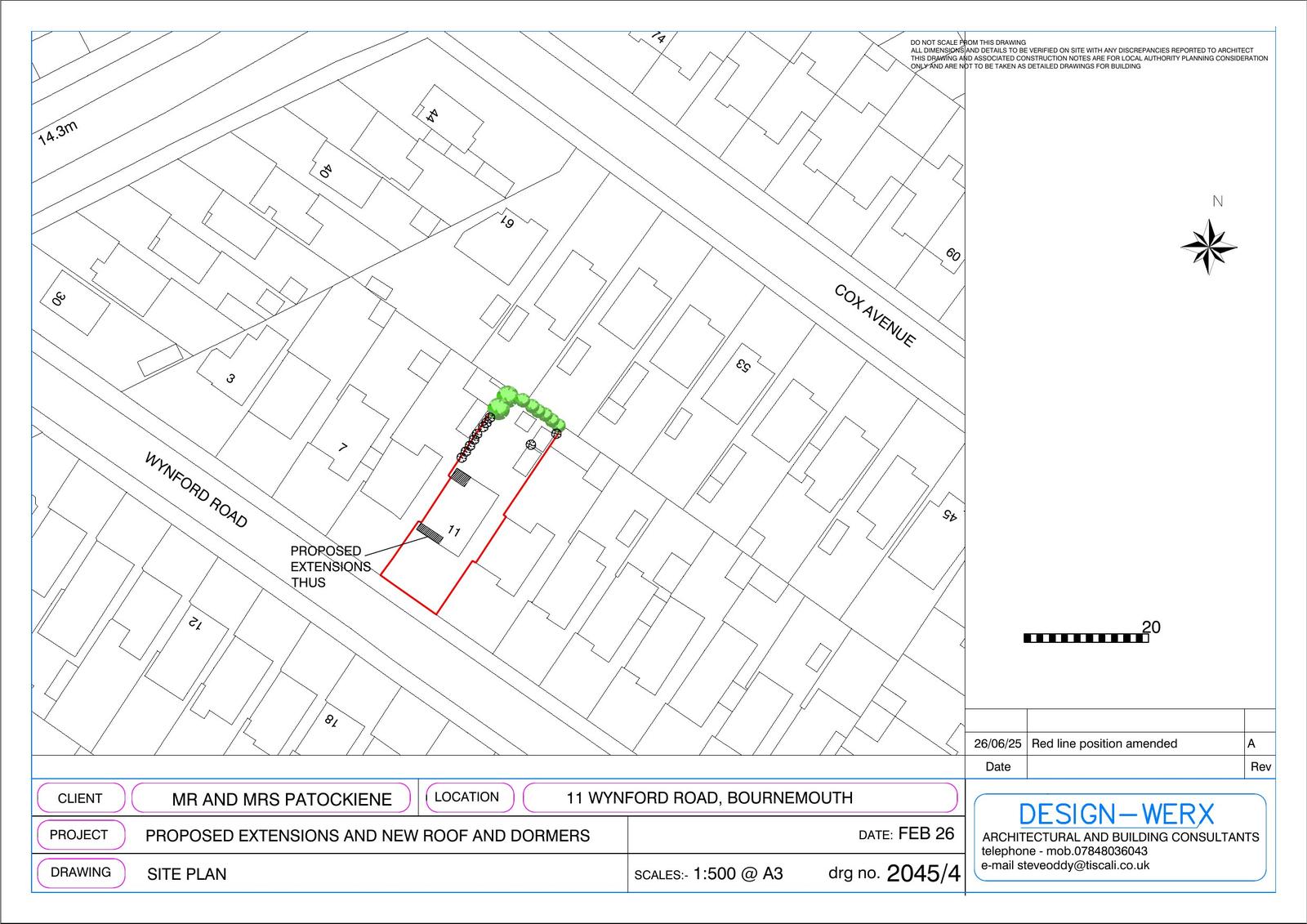Click the black and white scale bar
1307x924 pixels.
pos(1086,638)
